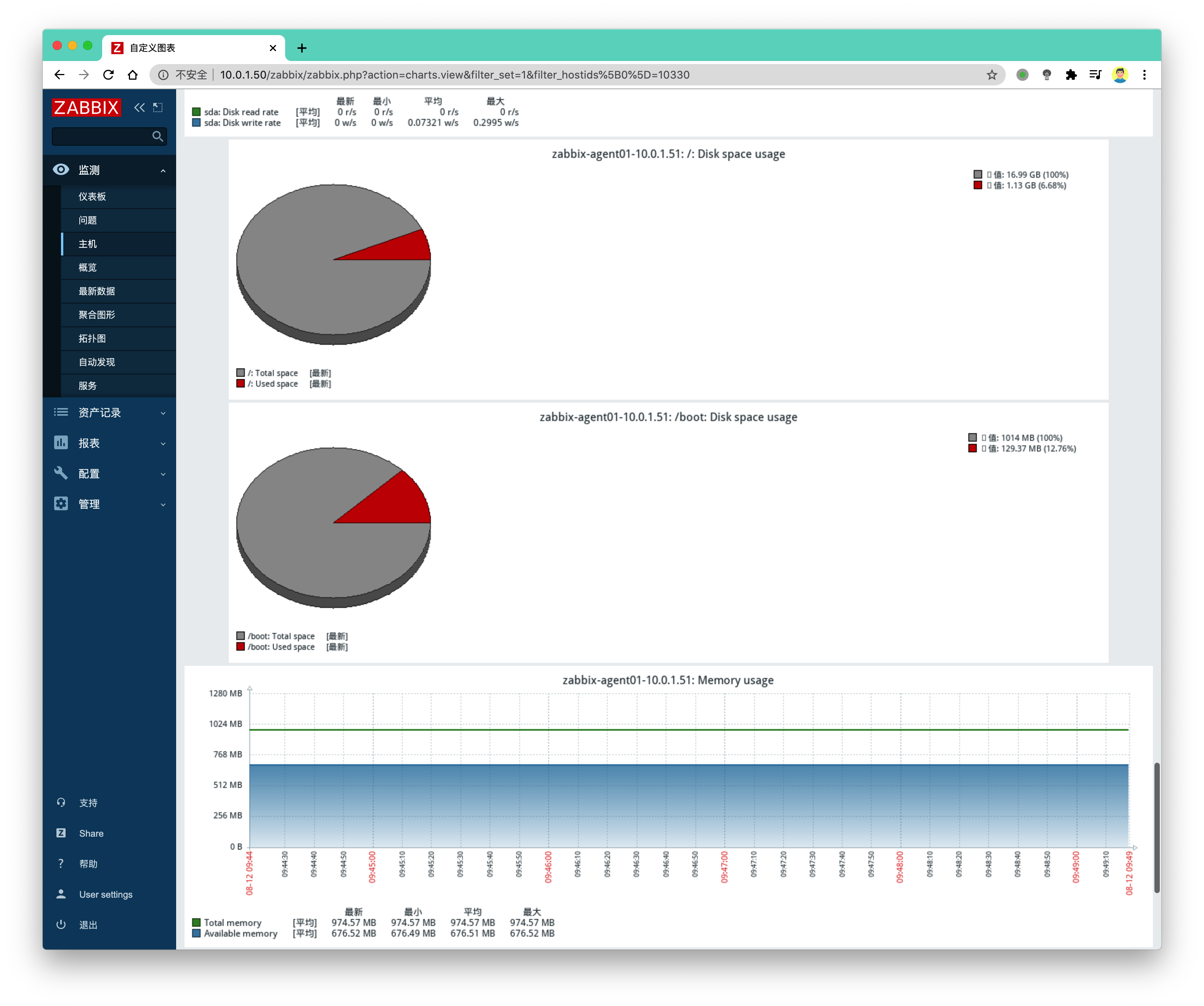Open 拓扑图 menu item

(118, 338)
